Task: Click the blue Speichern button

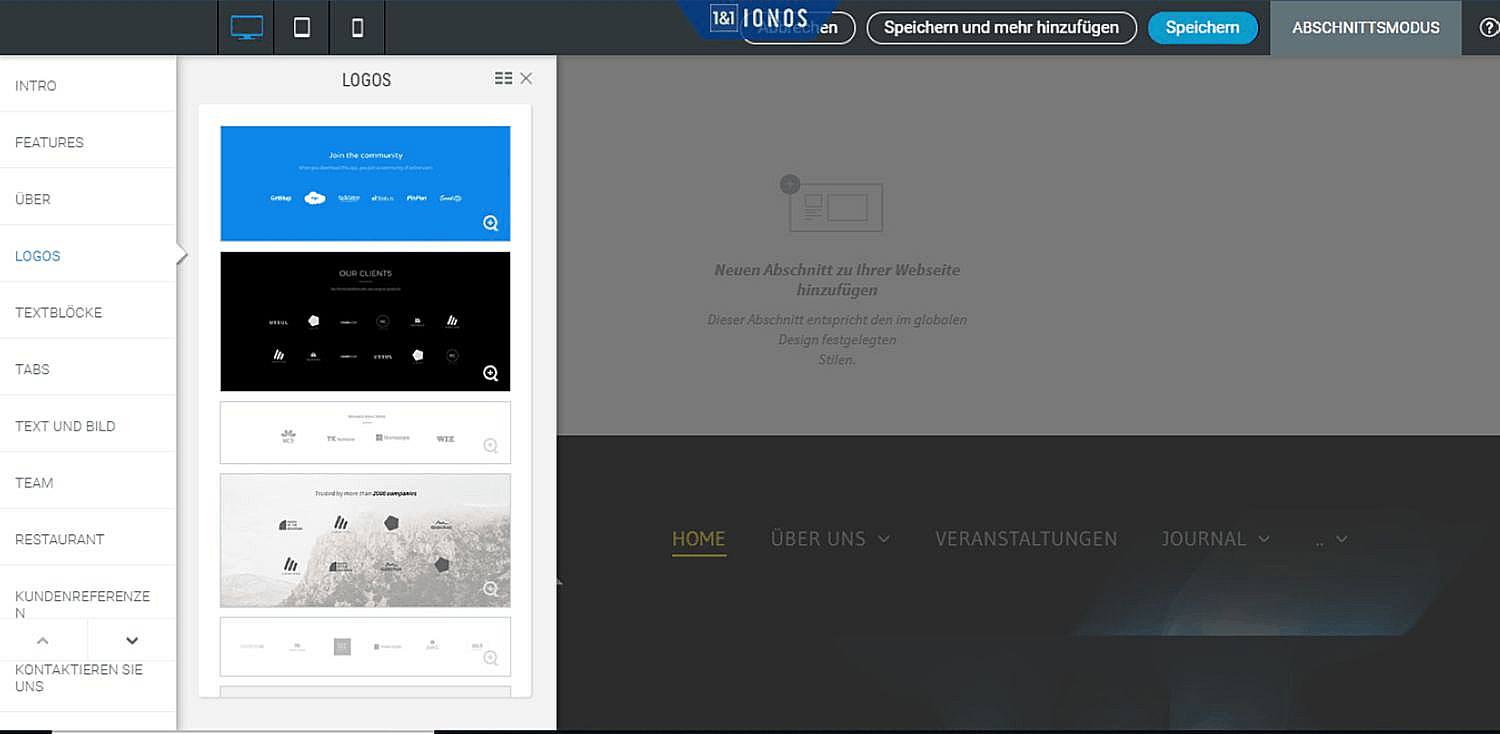Action: (1202, 28)
